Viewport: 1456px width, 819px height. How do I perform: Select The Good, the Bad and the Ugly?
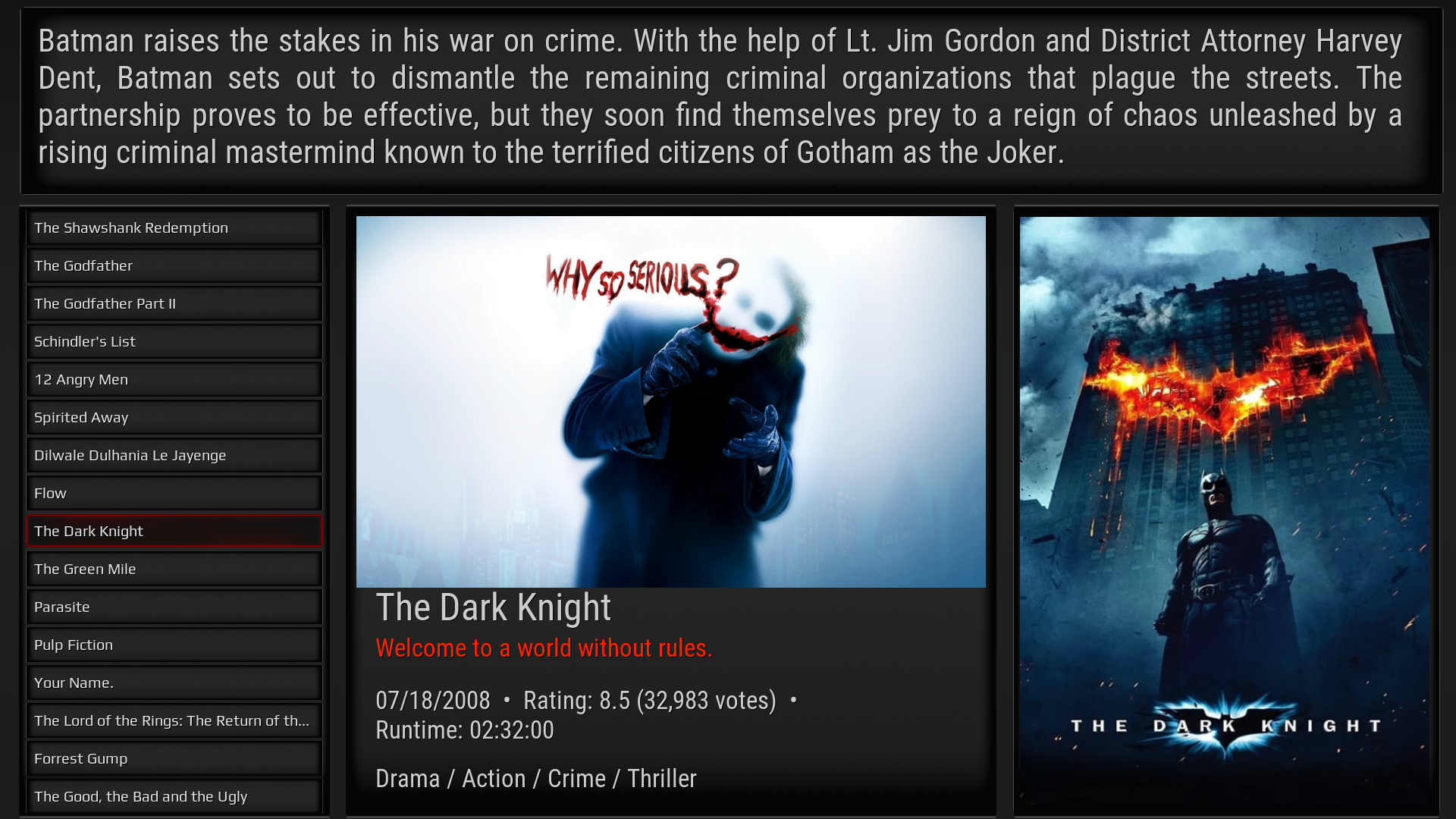click(x=174, y=796)
